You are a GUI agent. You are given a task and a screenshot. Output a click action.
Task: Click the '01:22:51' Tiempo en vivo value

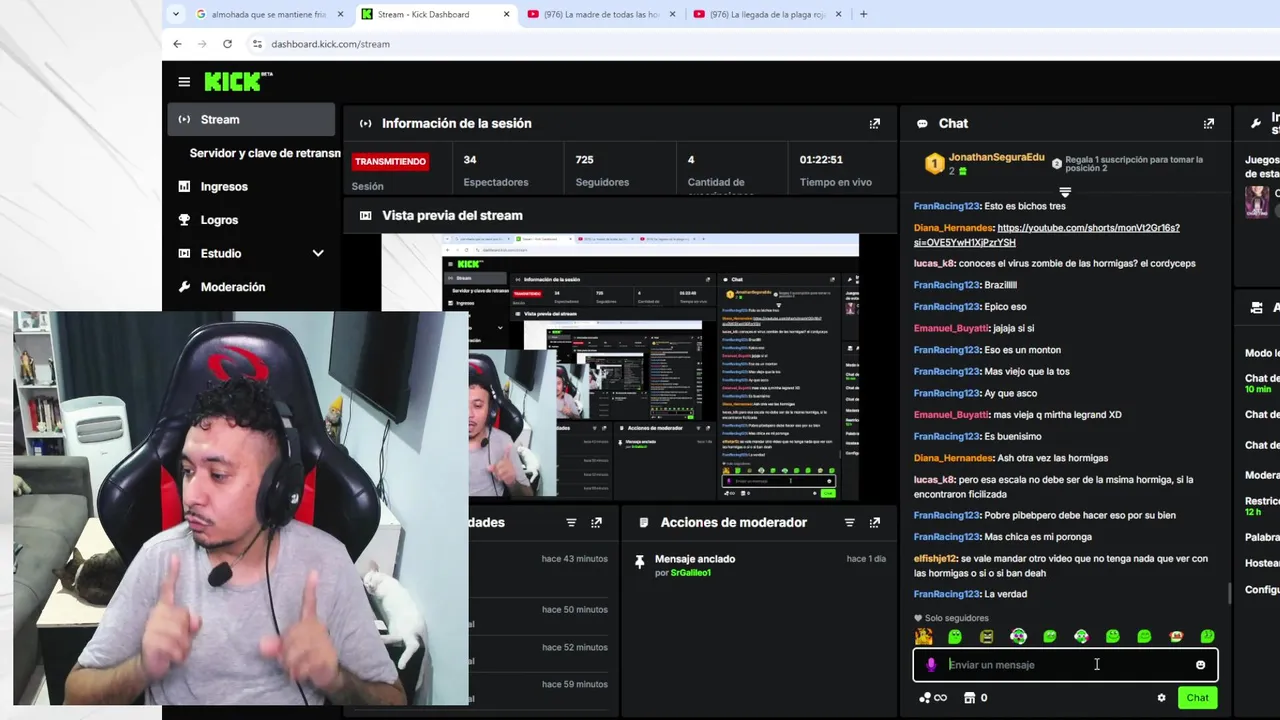tap(821, 160)
